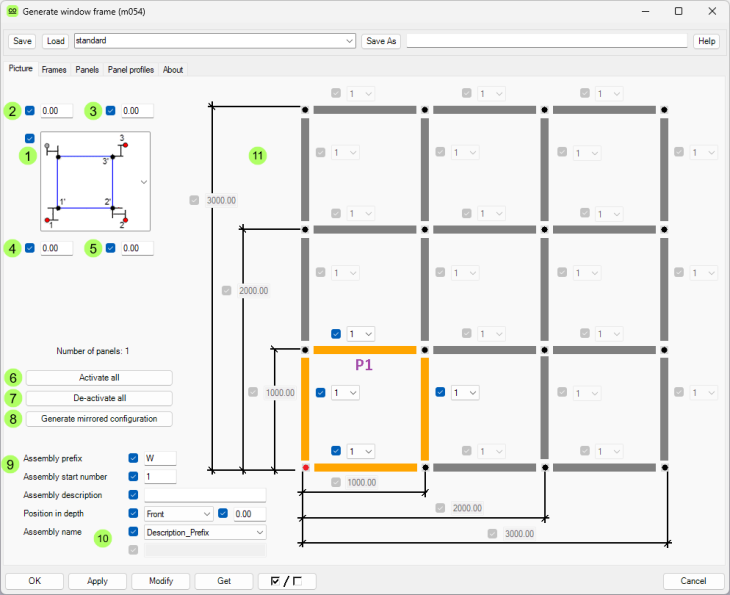Toggle blue checkbox inside panel P1 left
The width and height of the screenshot is (730, 595).
coord(320,392)
